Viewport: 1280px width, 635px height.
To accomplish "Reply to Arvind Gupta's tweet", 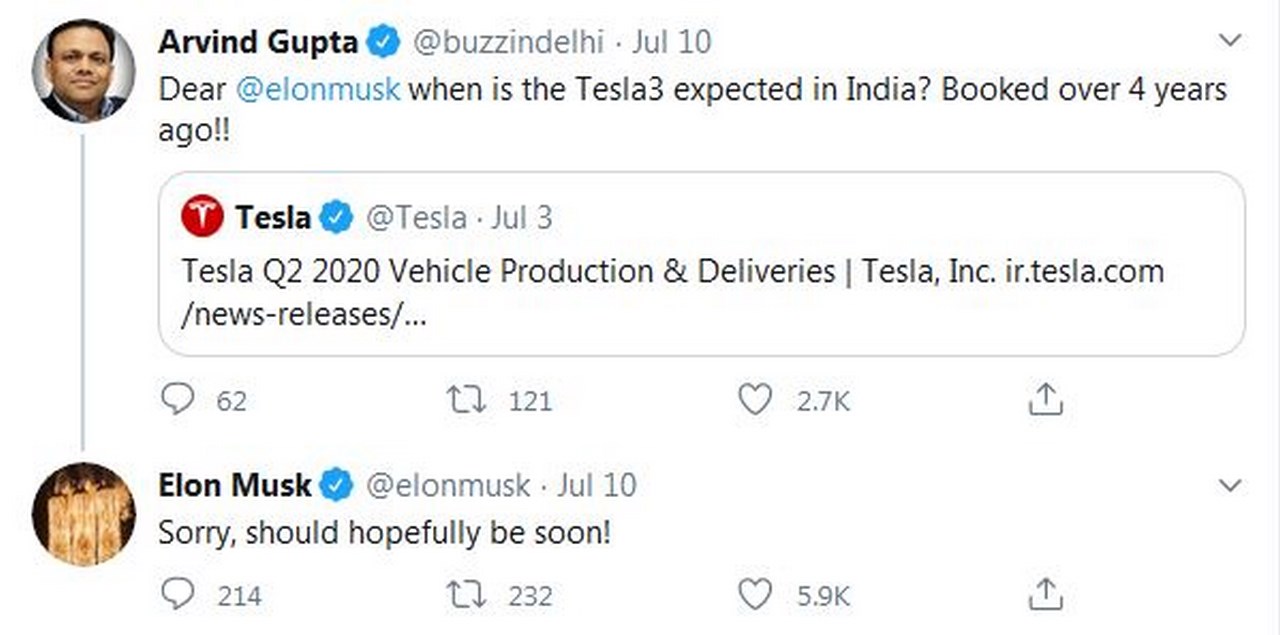I will [178, 401].
